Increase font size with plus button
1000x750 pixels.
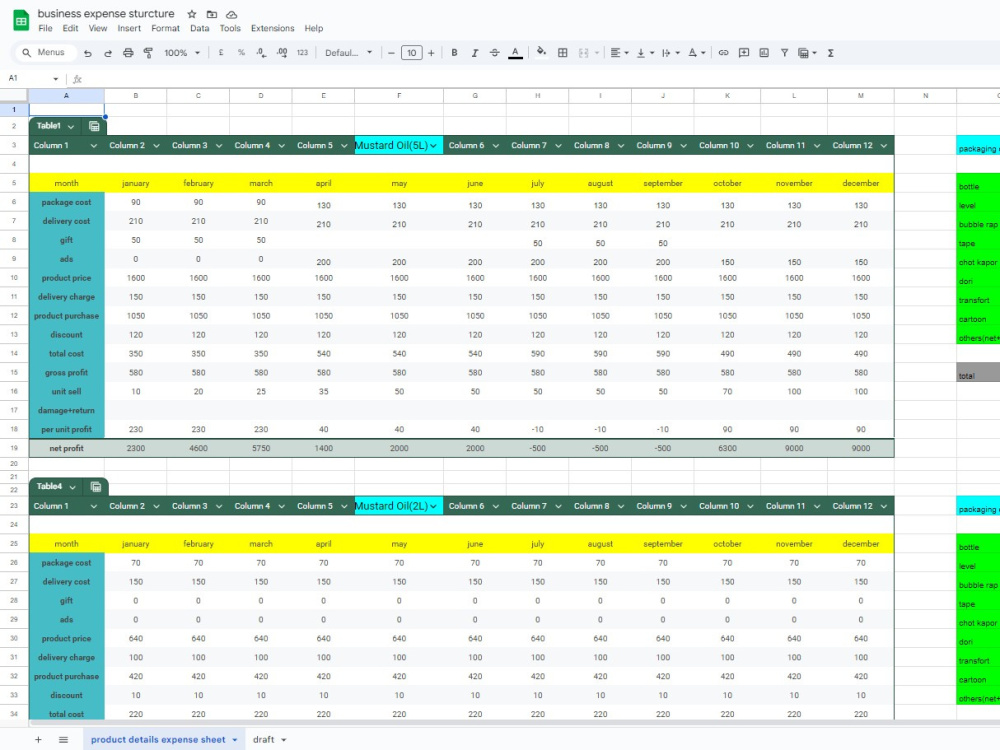pos(432,53)
